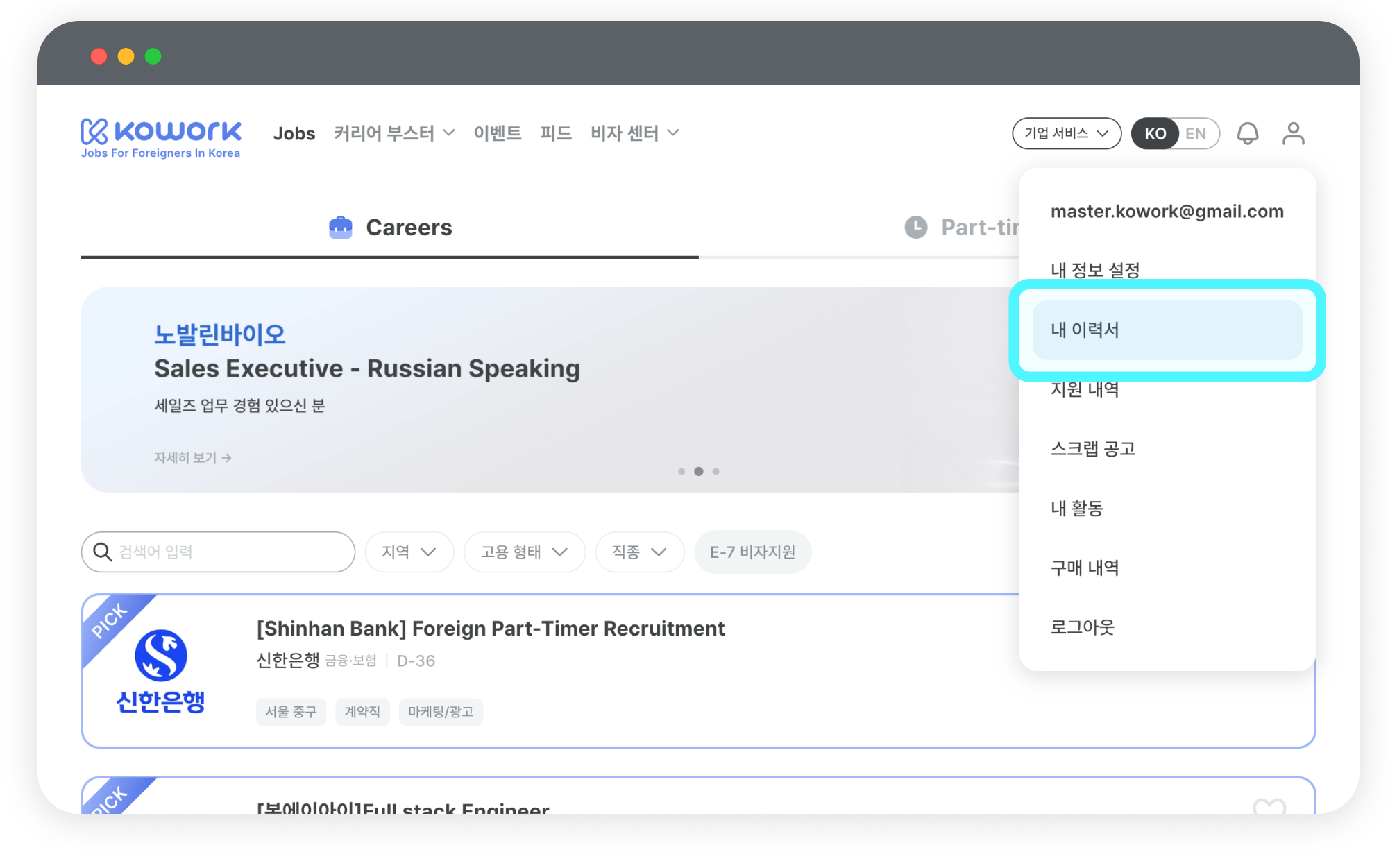
Task: Select 내 활동 in the account menu
Action: click(1077, 509)
